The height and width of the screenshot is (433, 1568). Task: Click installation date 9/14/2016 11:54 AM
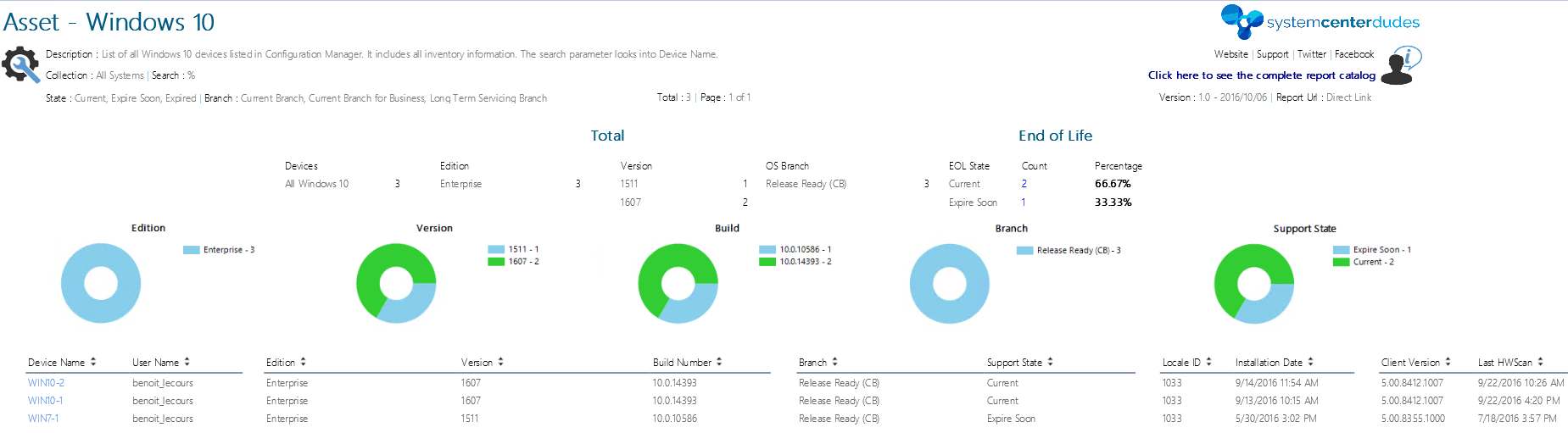click(1276, 383)
